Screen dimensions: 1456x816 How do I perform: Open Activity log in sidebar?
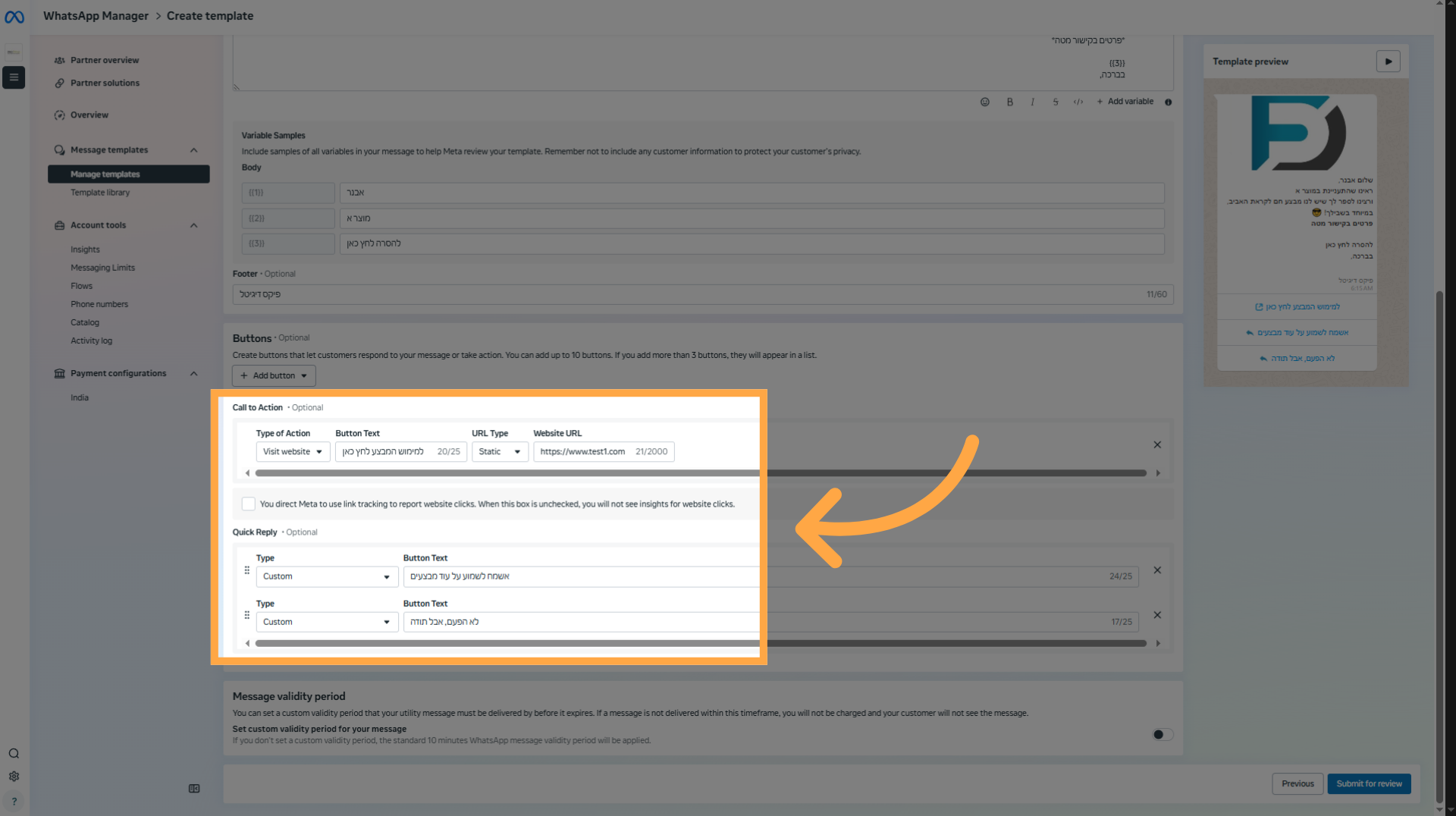(x=91, y=341)
